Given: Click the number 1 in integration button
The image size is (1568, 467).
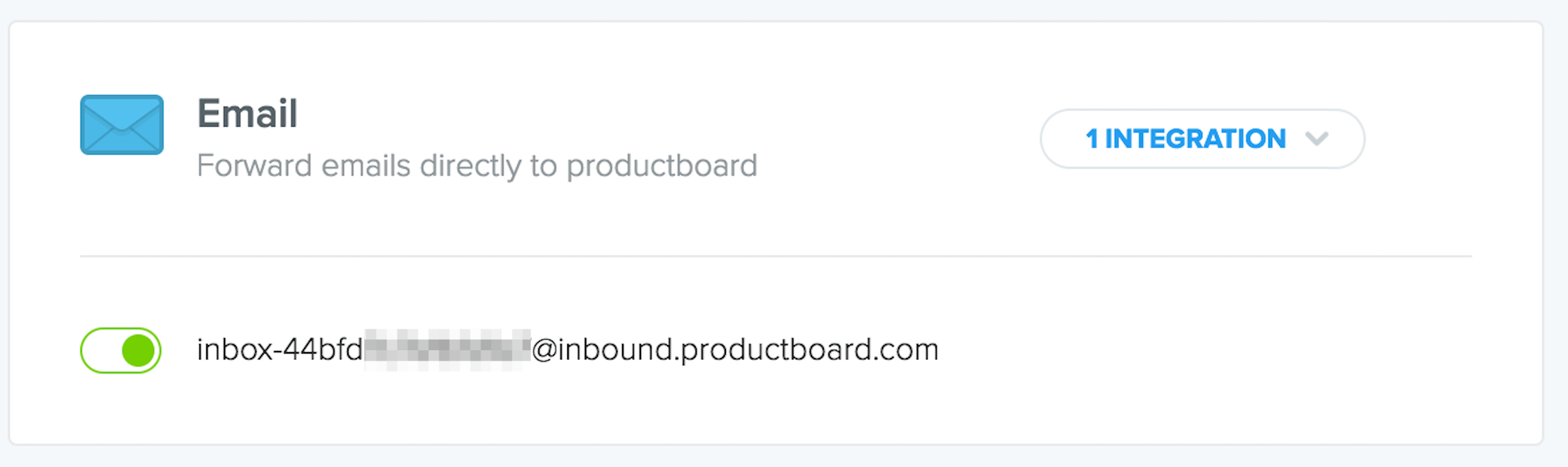Looking at the screenshot, I should [x=1091, y=139].
